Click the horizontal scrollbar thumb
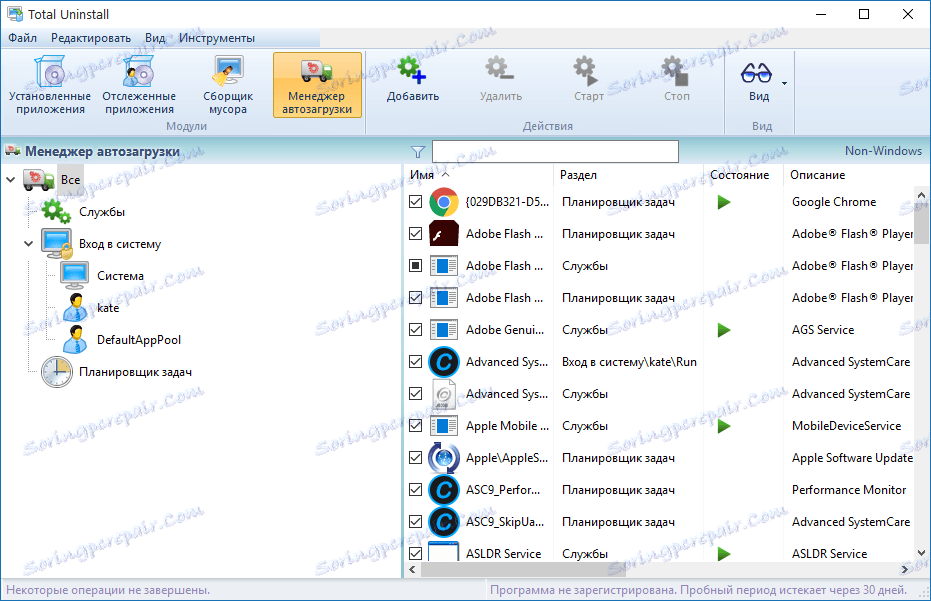This screenshot has width=931, height=601. 524,570
